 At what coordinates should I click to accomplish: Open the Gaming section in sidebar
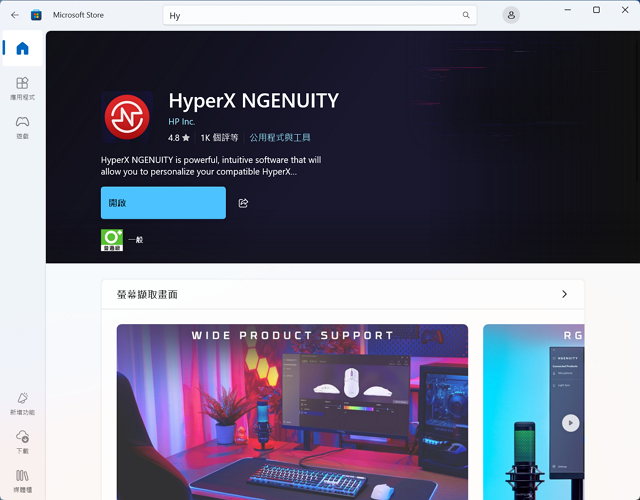pos(22,128)
